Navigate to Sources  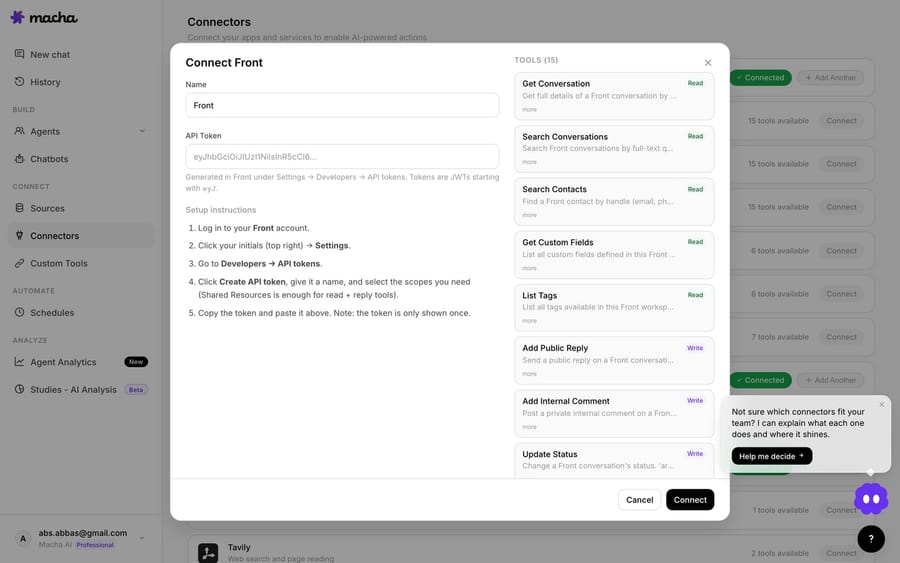[x=81, y=208]
